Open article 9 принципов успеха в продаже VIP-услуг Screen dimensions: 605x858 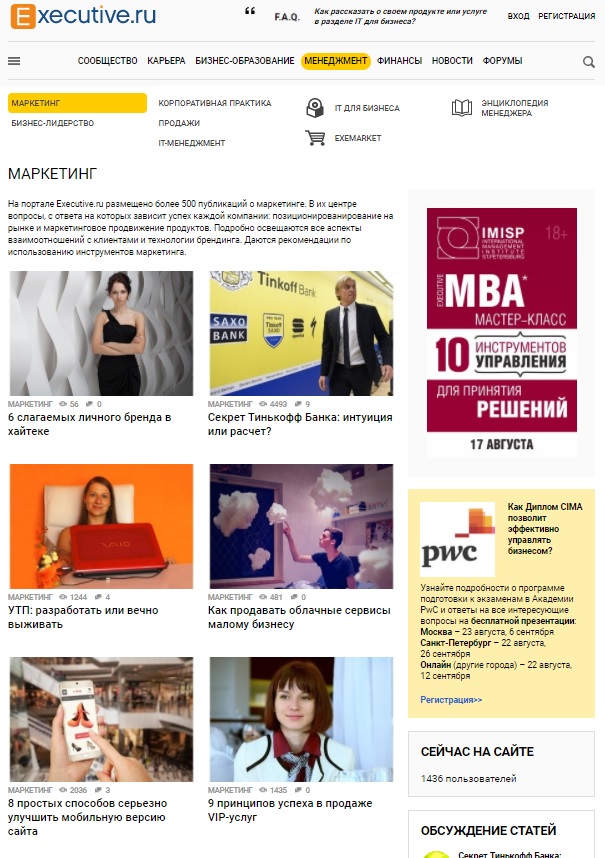[290, 810]
